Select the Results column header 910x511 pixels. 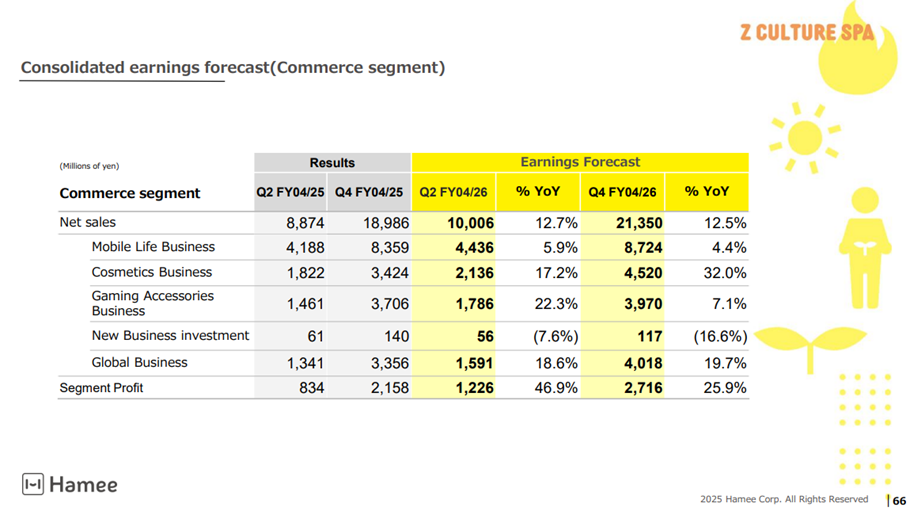coord(332,162)
